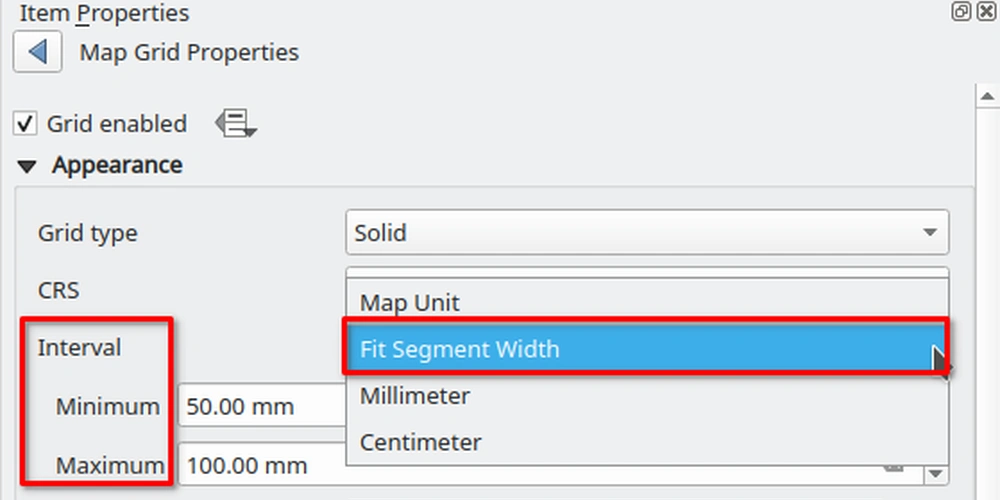The width and height of the screenshot is (1000, 500).
Task: Click the vertical scrollbar track
Action: tap(987, 303)
